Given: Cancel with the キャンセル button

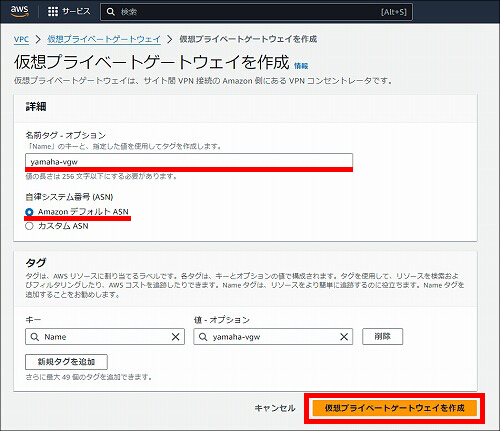Looking at the screenshot, I should coord(275,408).
